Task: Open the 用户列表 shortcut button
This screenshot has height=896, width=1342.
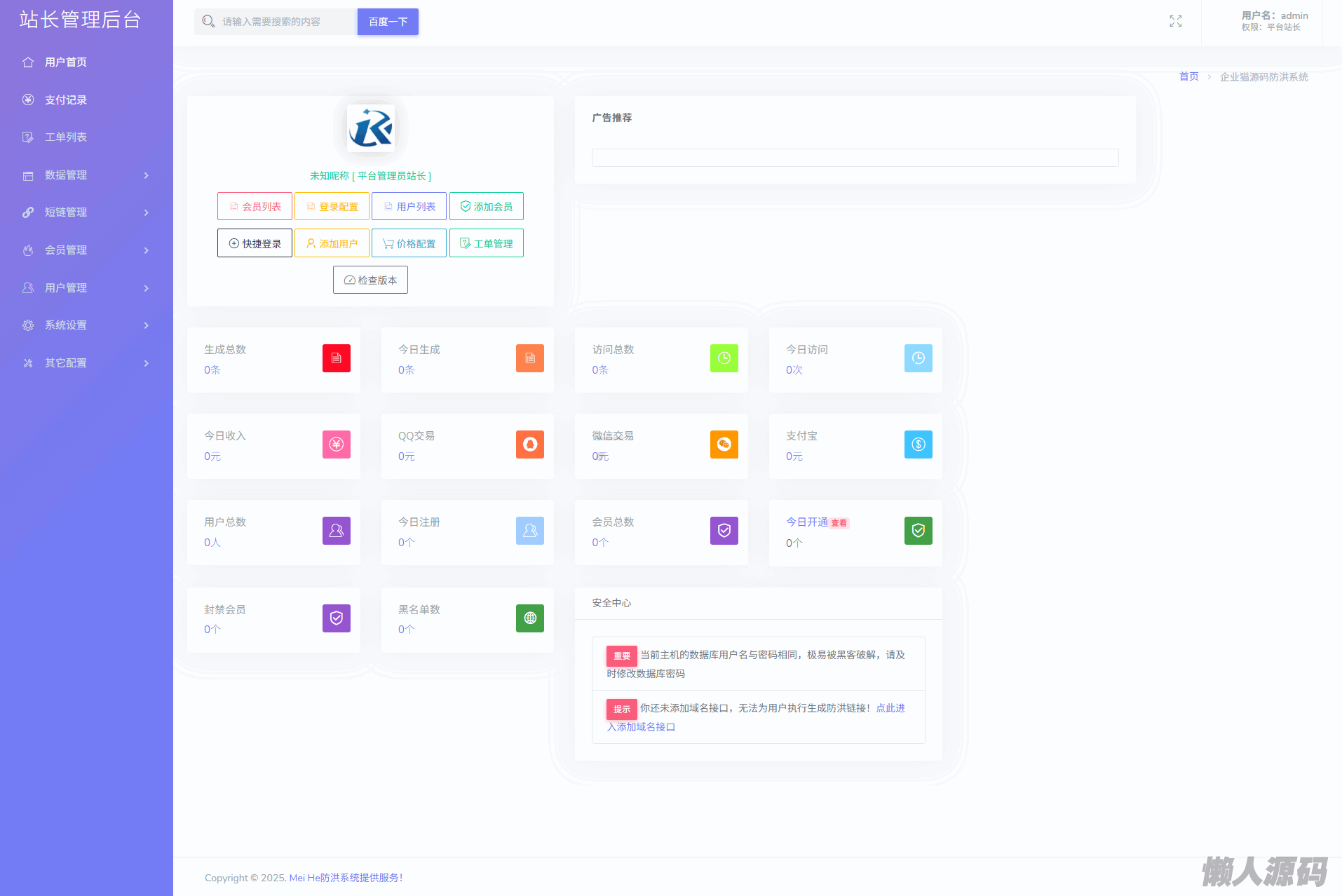Action: [409, 206]
